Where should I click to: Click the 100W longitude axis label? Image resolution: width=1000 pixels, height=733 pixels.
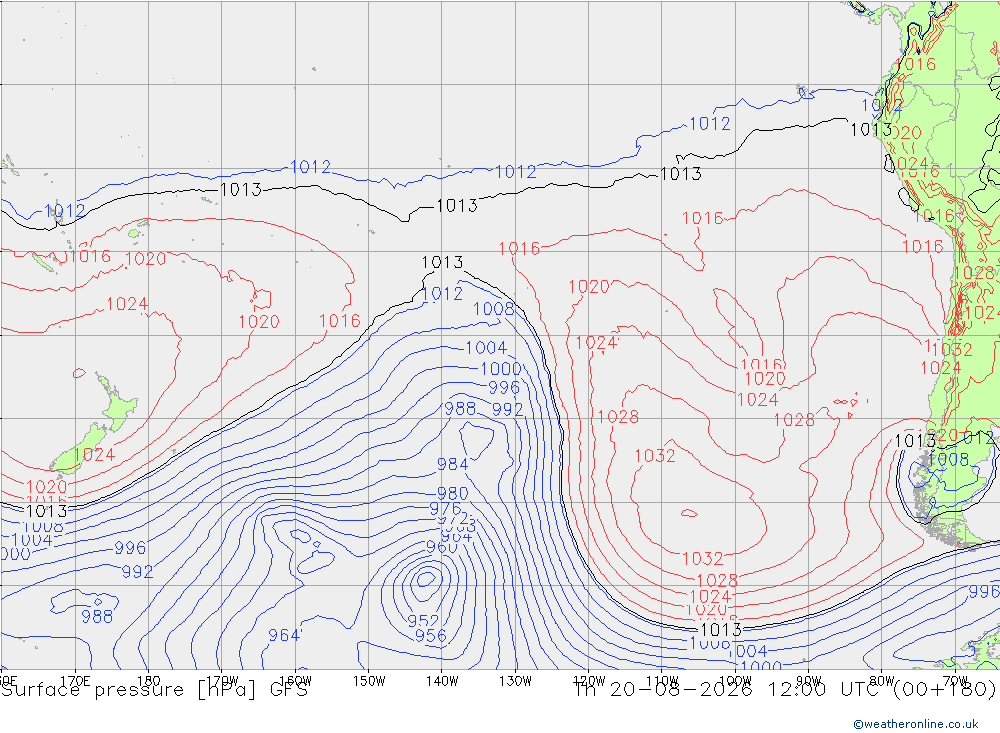tap(735, 681)
